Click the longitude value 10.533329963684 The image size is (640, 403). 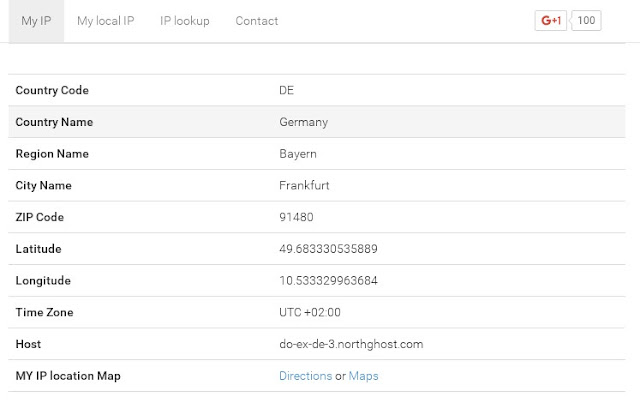pyautogui.click(x=328, y=281)
